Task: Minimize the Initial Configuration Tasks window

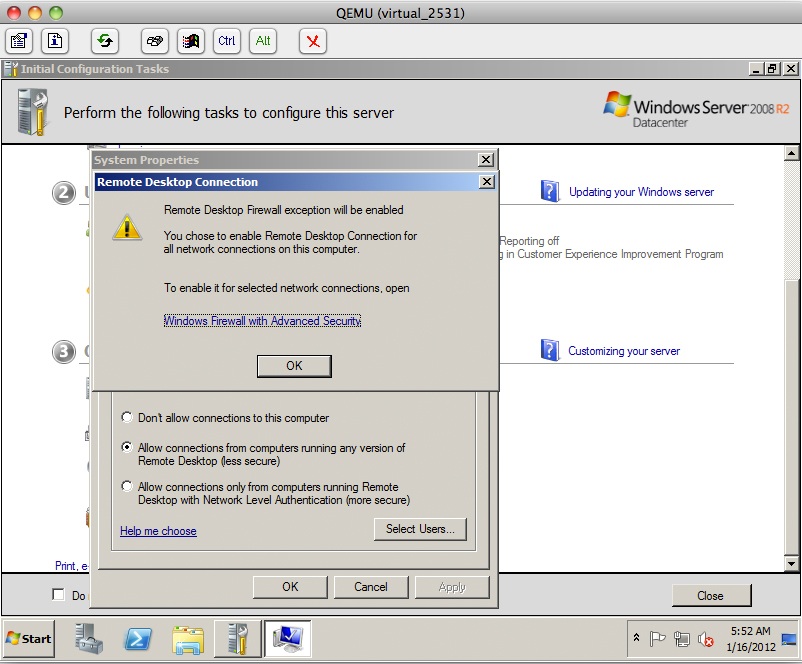Action: coord(756,69)
